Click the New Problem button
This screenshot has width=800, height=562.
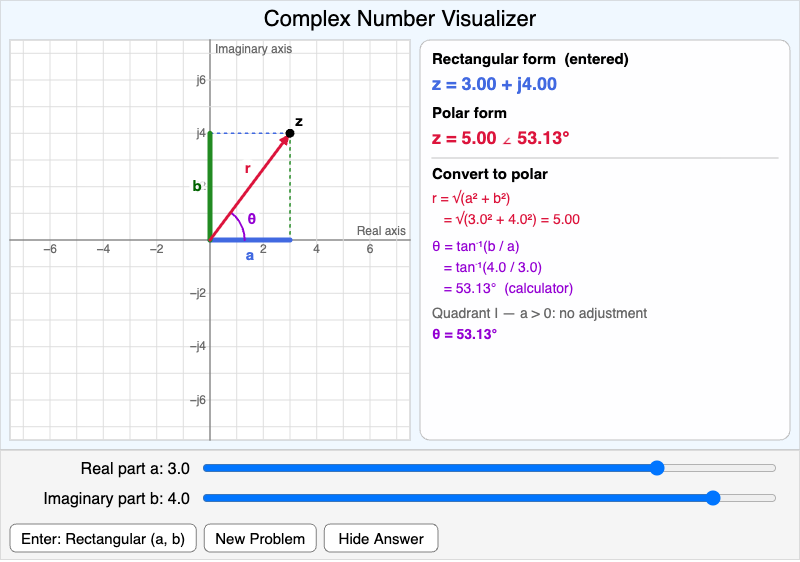[x=260, y=539]
